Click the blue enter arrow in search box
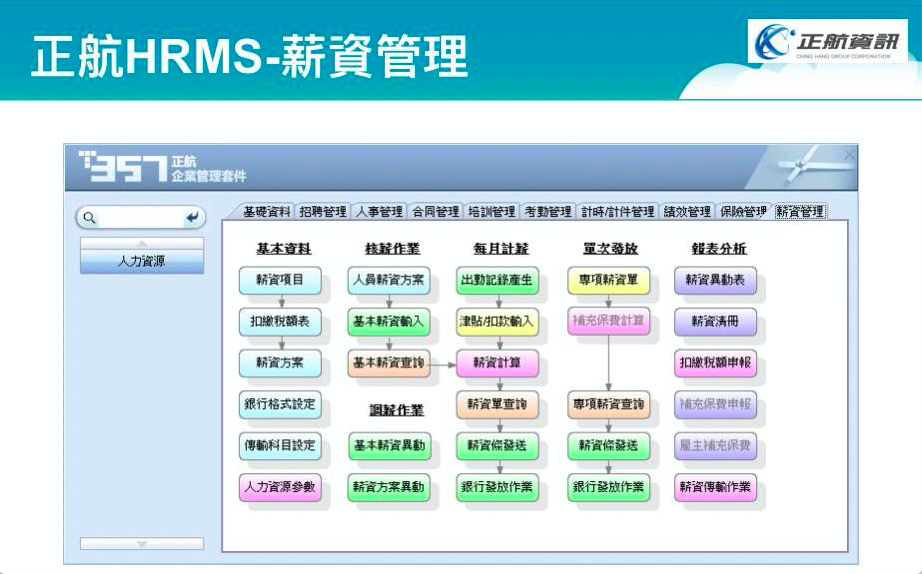922x574 pixels. tap(192, 218)
